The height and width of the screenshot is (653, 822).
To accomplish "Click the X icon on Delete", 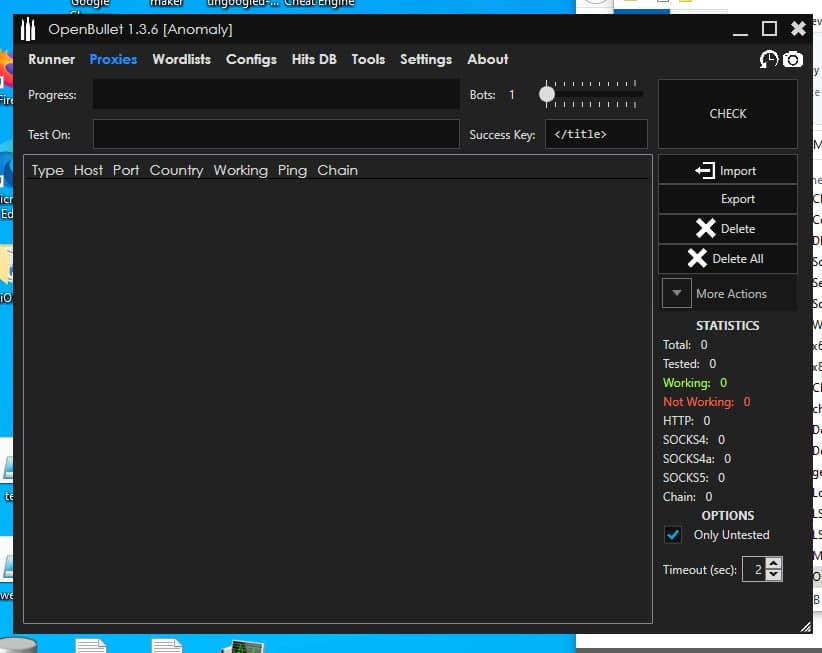I will (x=706, y=229).
